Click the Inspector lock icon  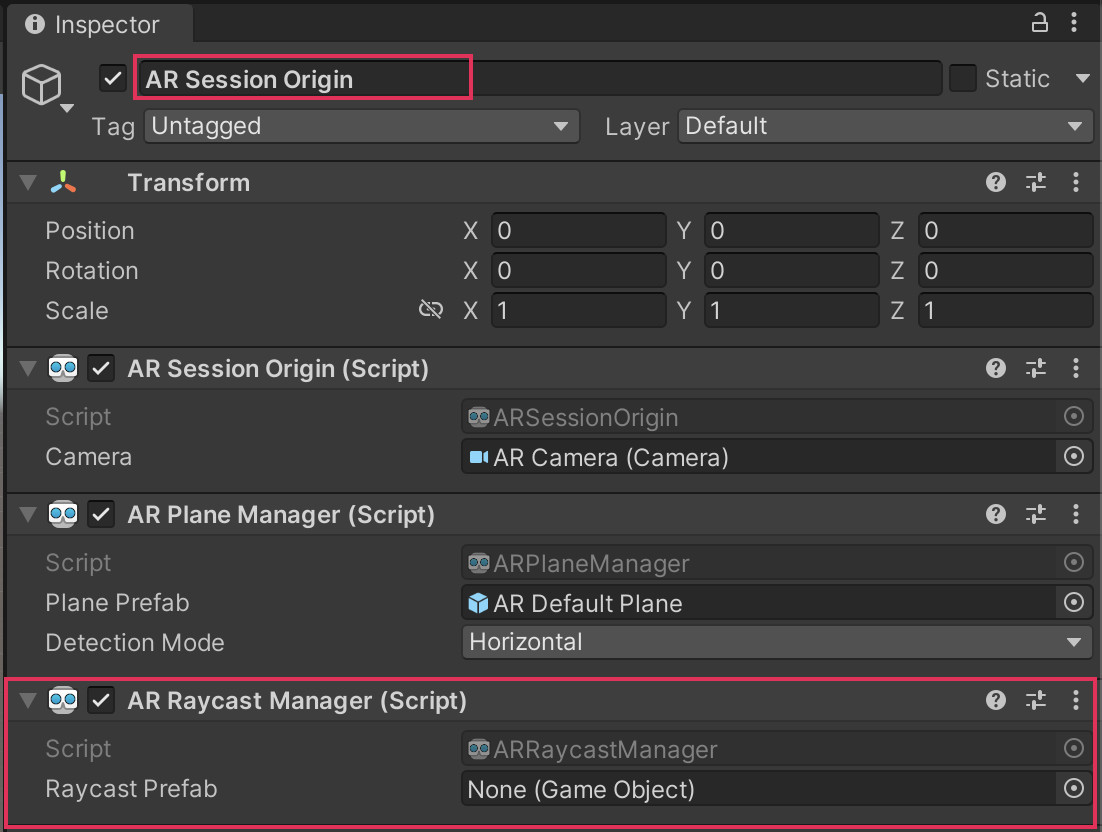pyautogui.click(x=1041, y=23)
